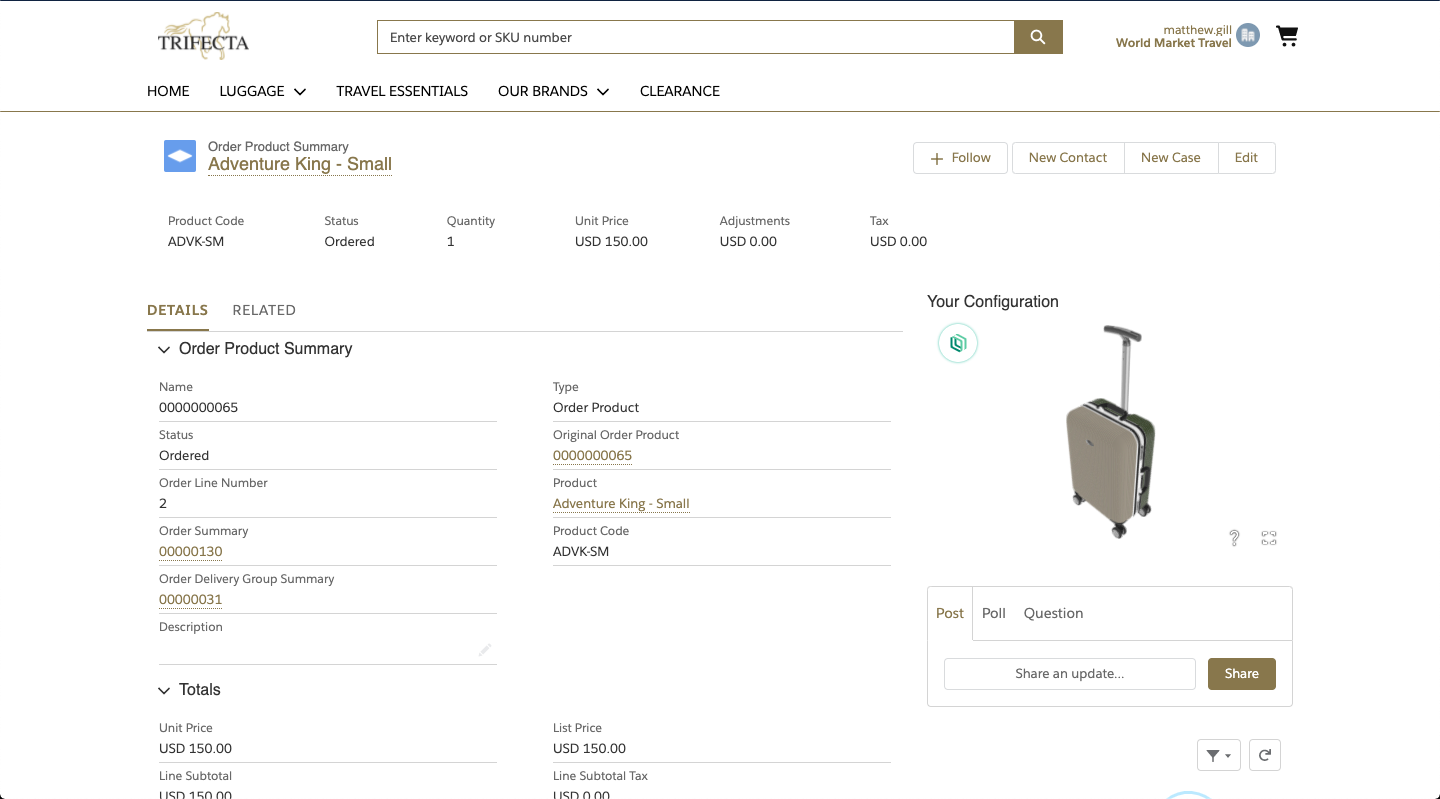Click the suitcase 3D preview image
The image size is (1440, 799).
[1110, 432]
